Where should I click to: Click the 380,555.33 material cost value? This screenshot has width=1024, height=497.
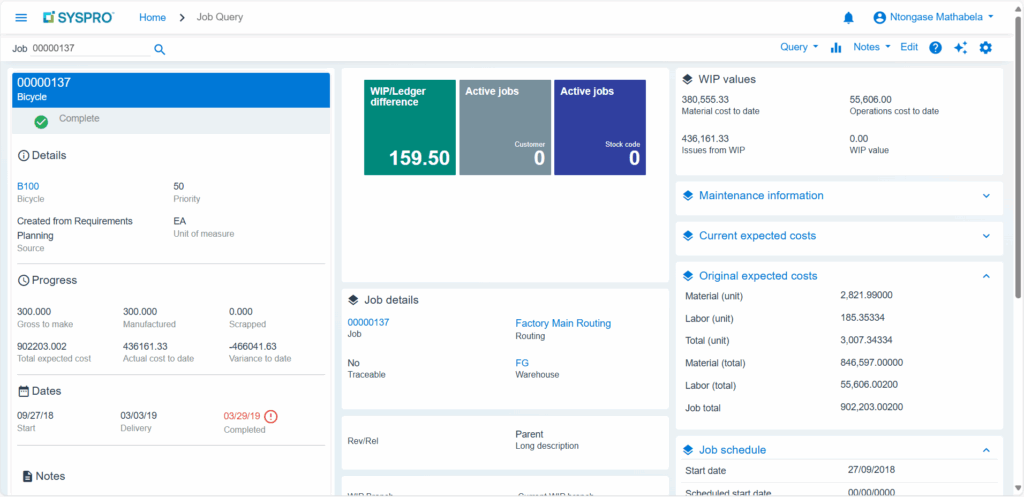coord(705,99)
